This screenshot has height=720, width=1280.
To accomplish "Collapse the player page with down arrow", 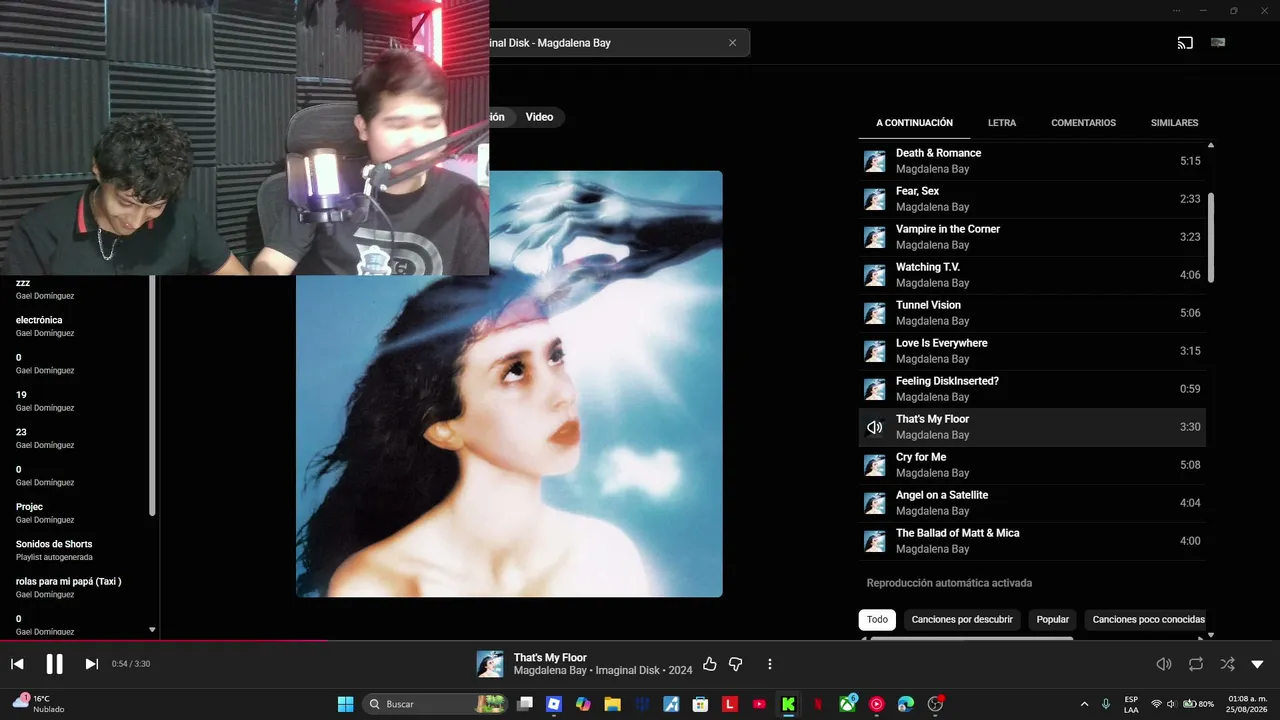I will (1257, 664).
